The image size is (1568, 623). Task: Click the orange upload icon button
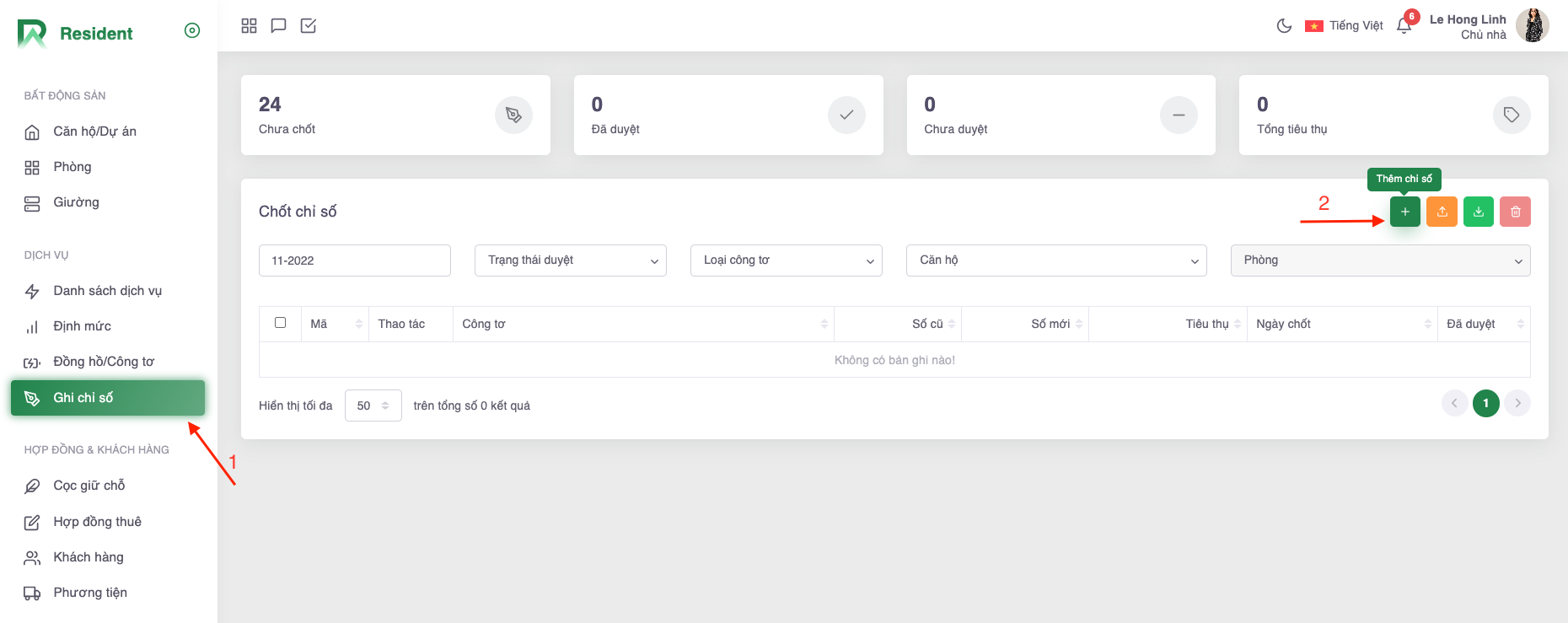pyautogui.click(x=1442, y=212)
